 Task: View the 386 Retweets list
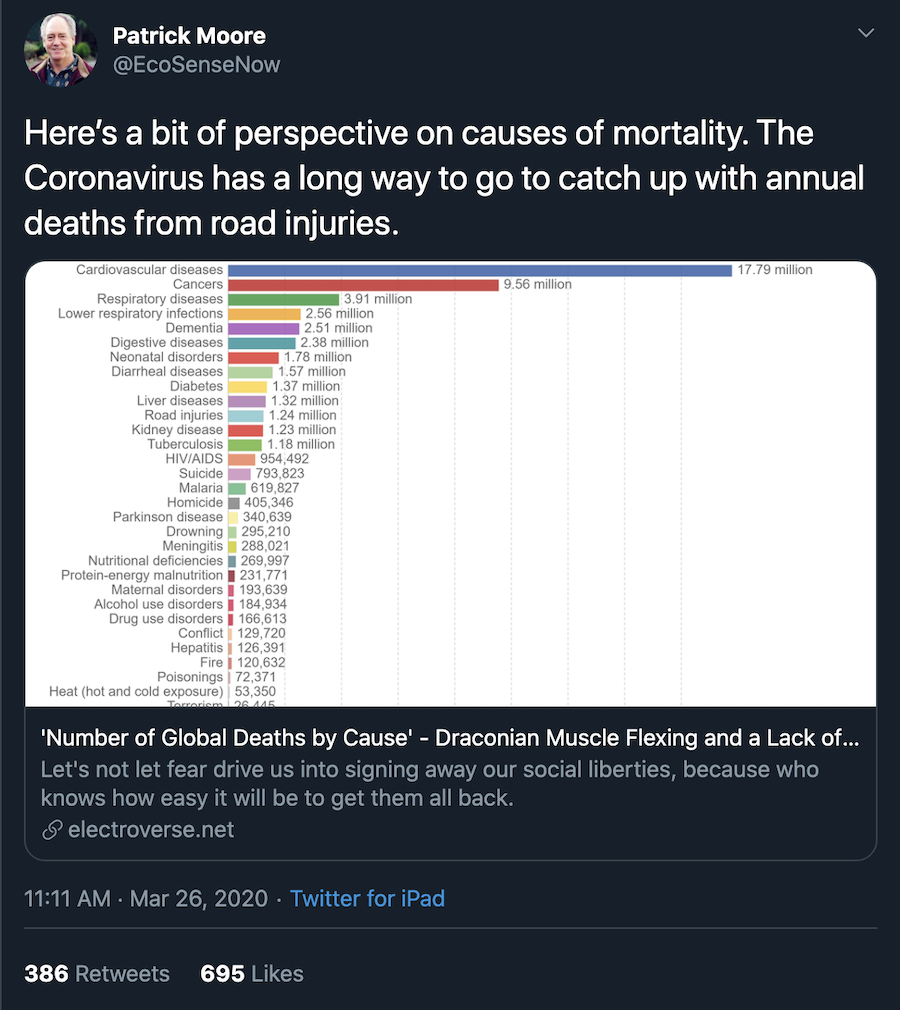[97, 973]
